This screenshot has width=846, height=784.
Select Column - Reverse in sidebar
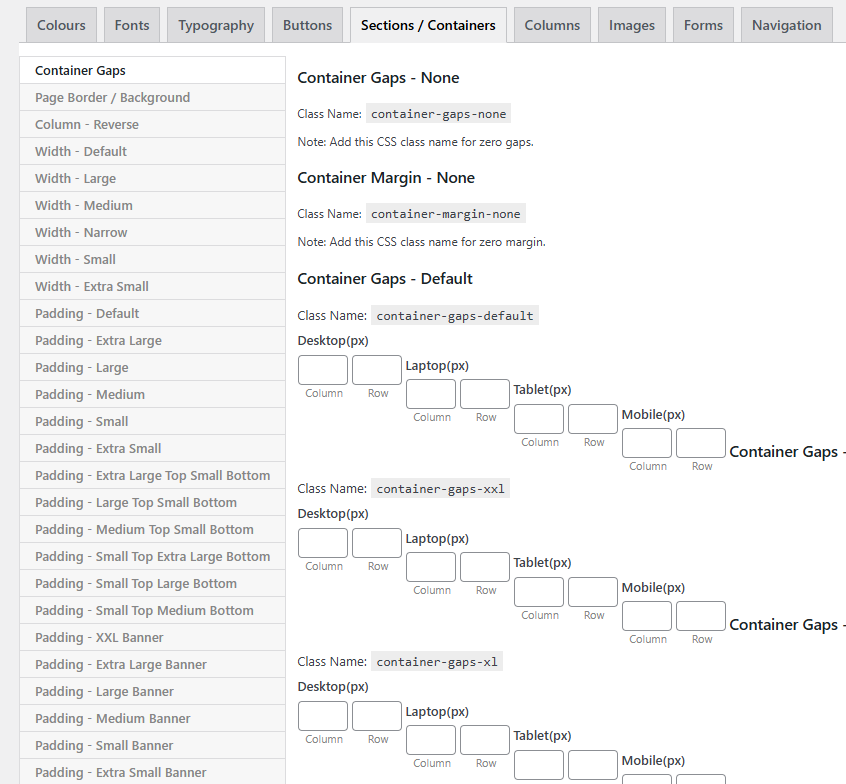[x=87, y=124]
